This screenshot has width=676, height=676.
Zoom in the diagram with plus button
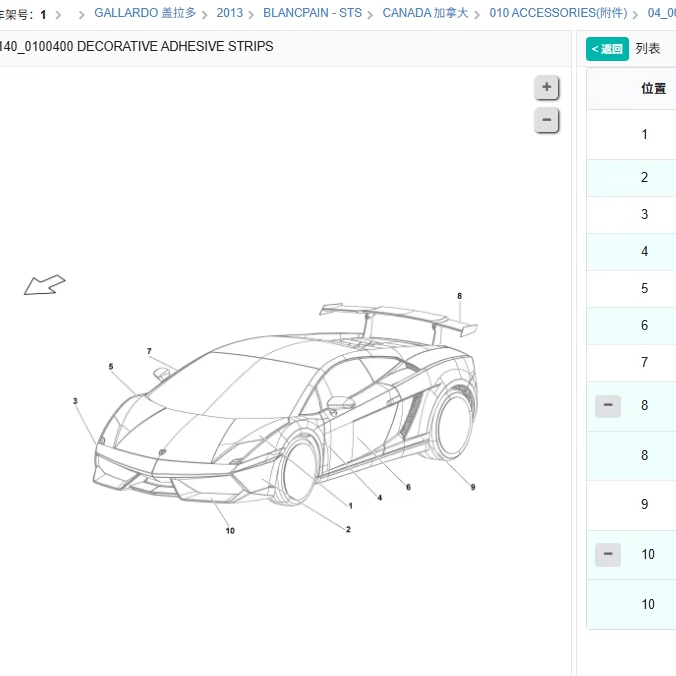546,88
